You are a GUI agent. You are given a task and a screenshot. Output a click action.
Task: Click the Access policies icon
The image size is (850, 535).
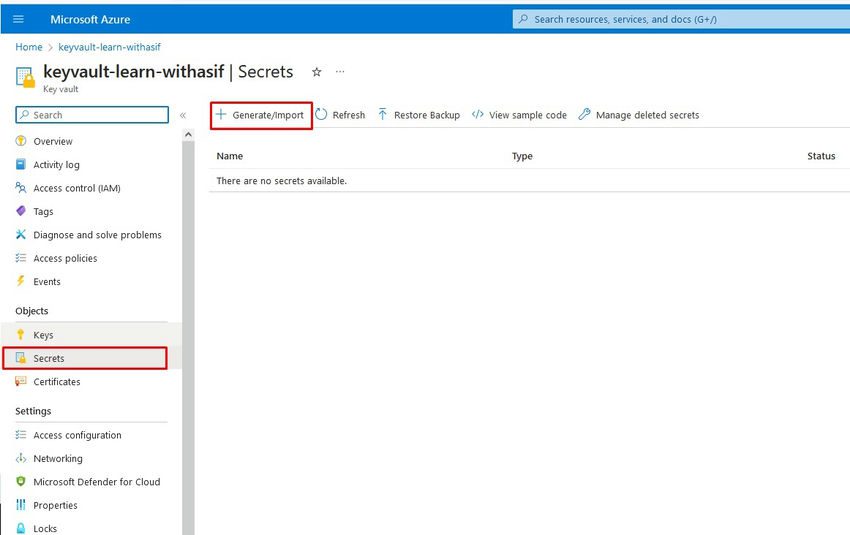tap(21, 257)
